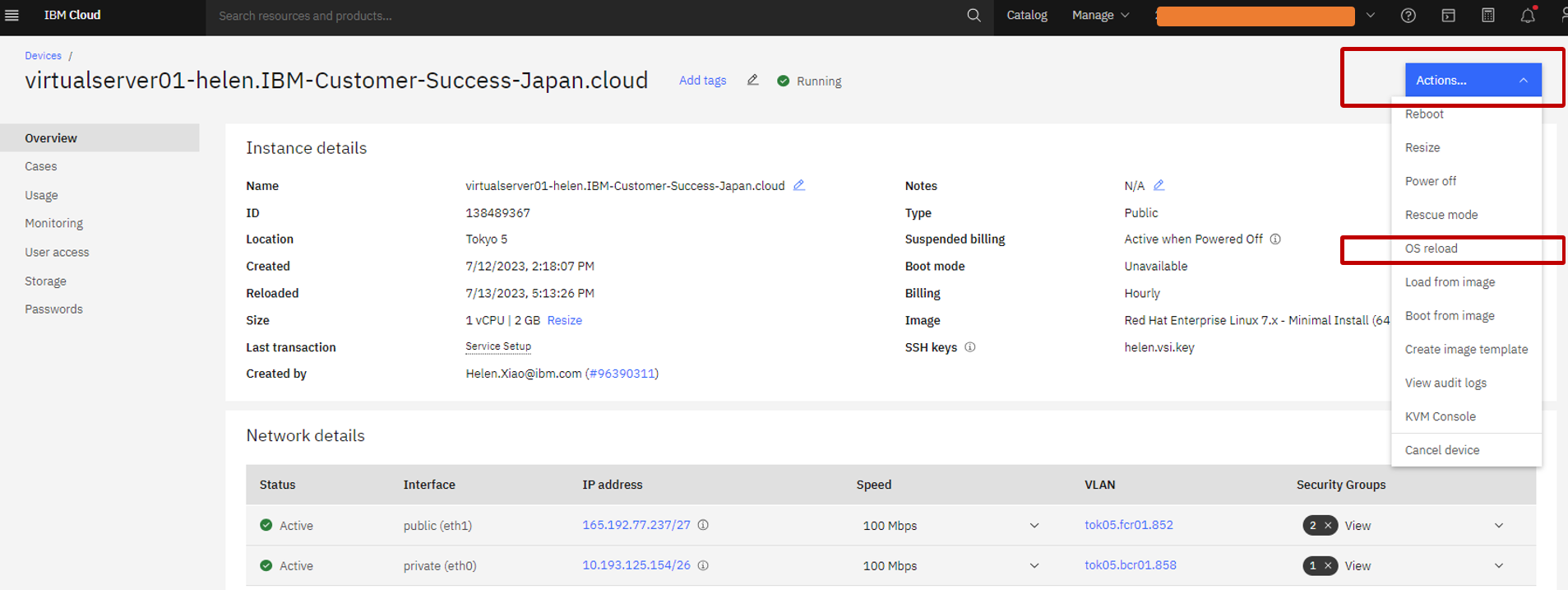
Task: Open the cost estimator calculator icon
Action: (x=1487, y=16)
